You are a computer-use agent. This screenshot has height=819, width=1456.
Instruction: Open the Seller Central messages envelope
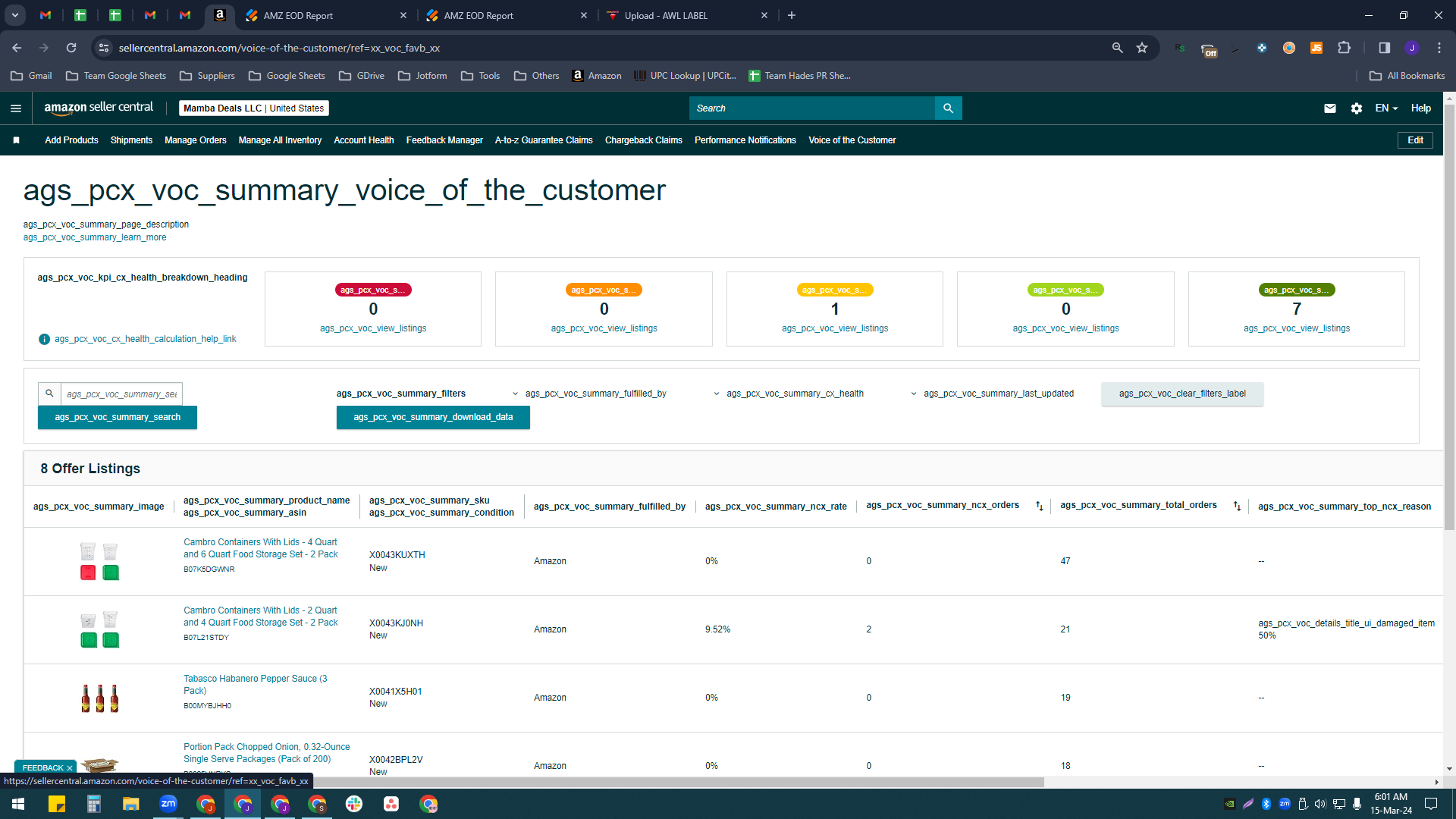click(1330, 108)
